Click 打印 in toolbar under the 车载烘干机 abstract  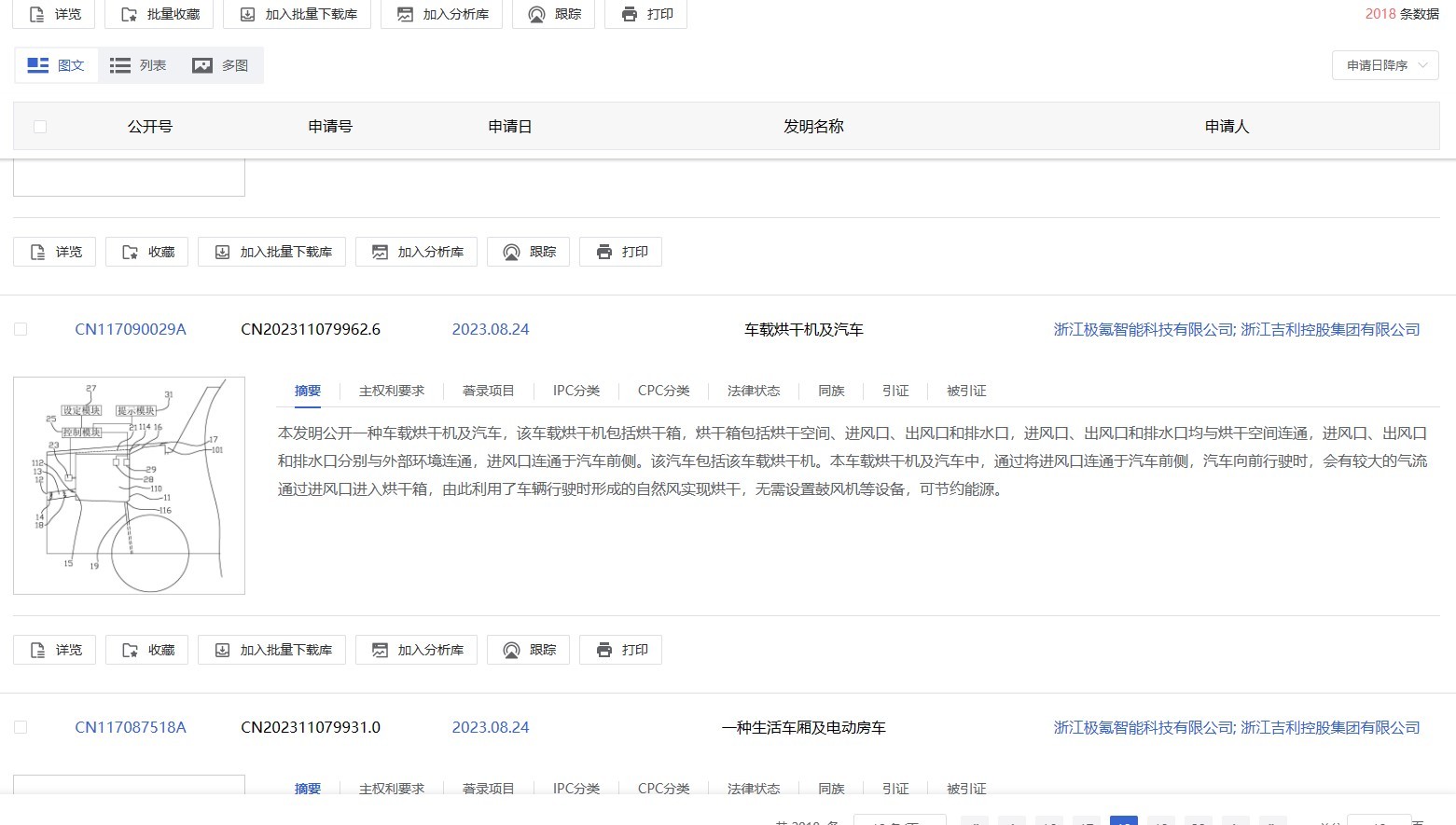click(x=620, y=650)
